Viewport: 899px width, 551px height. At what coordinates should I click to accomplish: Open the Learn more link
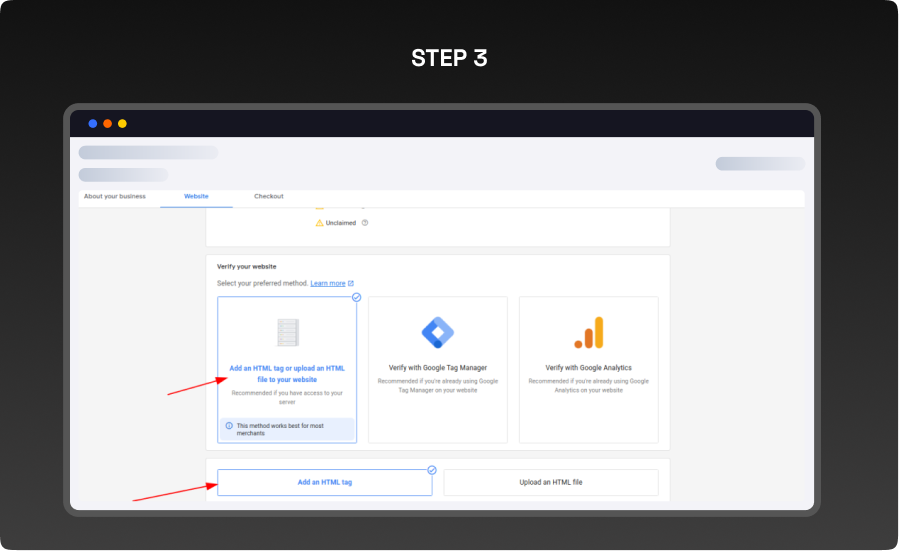click(327, 284)
